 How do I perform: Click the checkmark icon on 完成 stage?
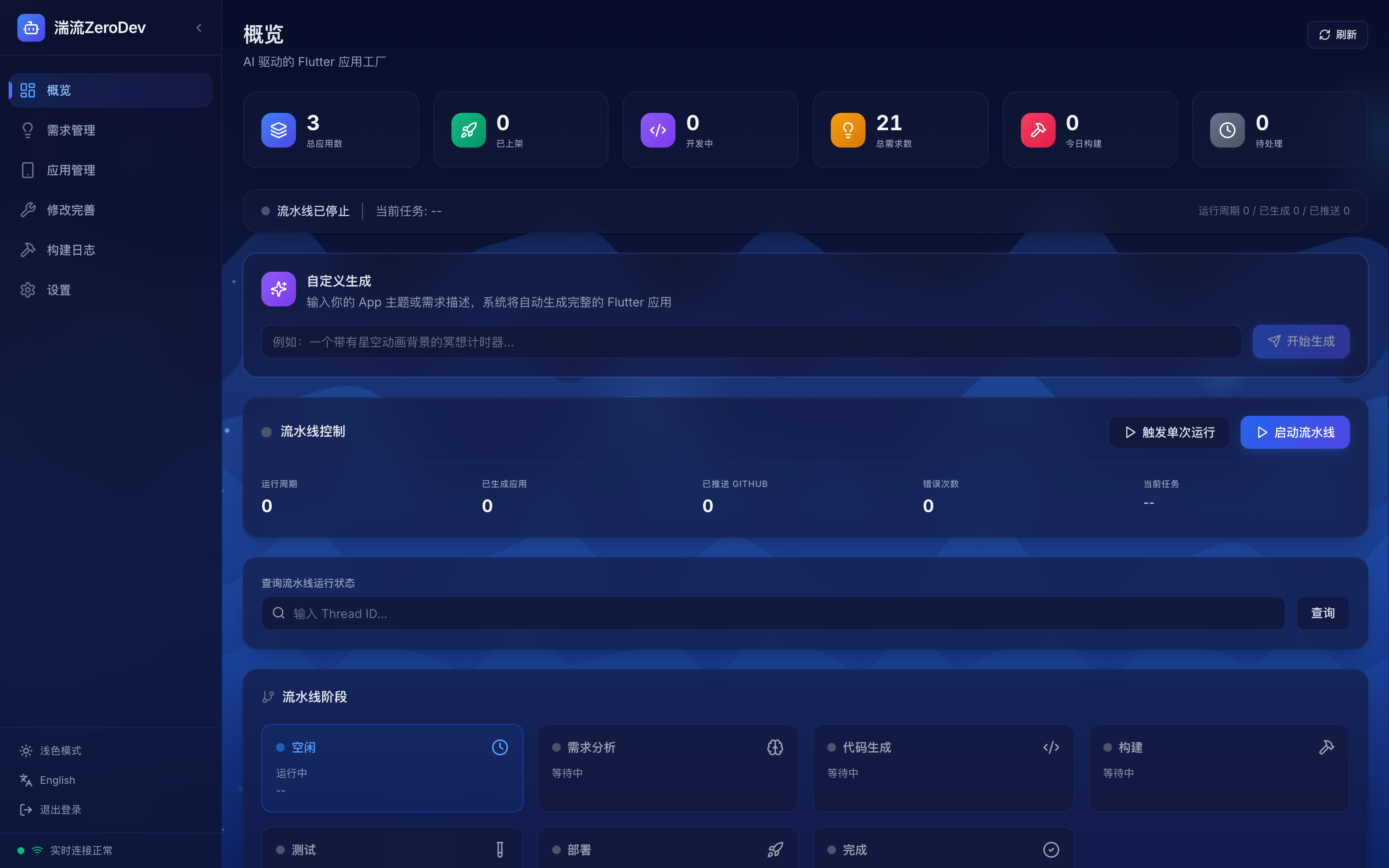pyautogui.click(x=1051, y=850)
